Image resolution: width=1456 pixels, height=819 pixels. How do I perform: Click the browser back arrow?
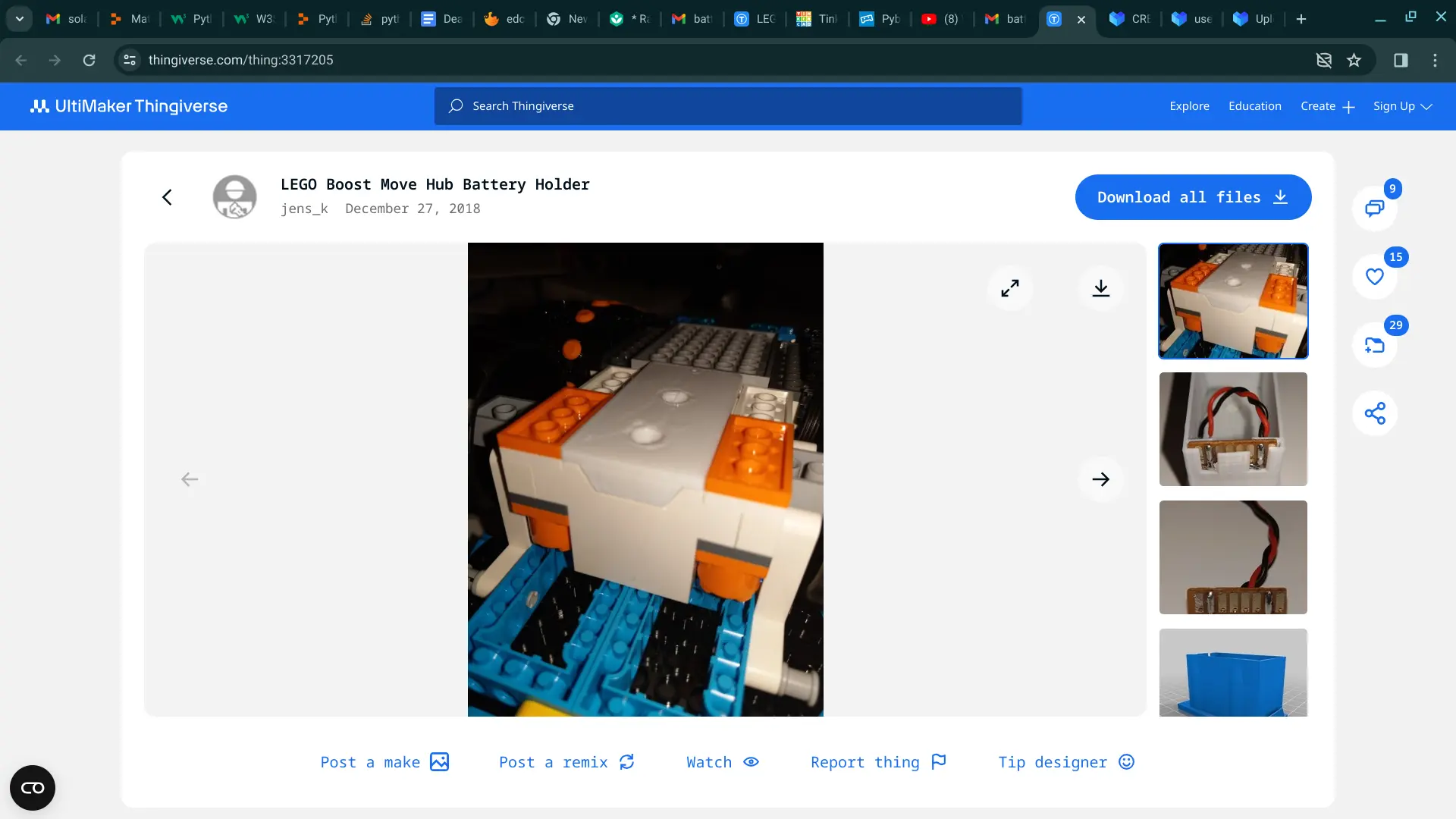click(x=21, y=60)
